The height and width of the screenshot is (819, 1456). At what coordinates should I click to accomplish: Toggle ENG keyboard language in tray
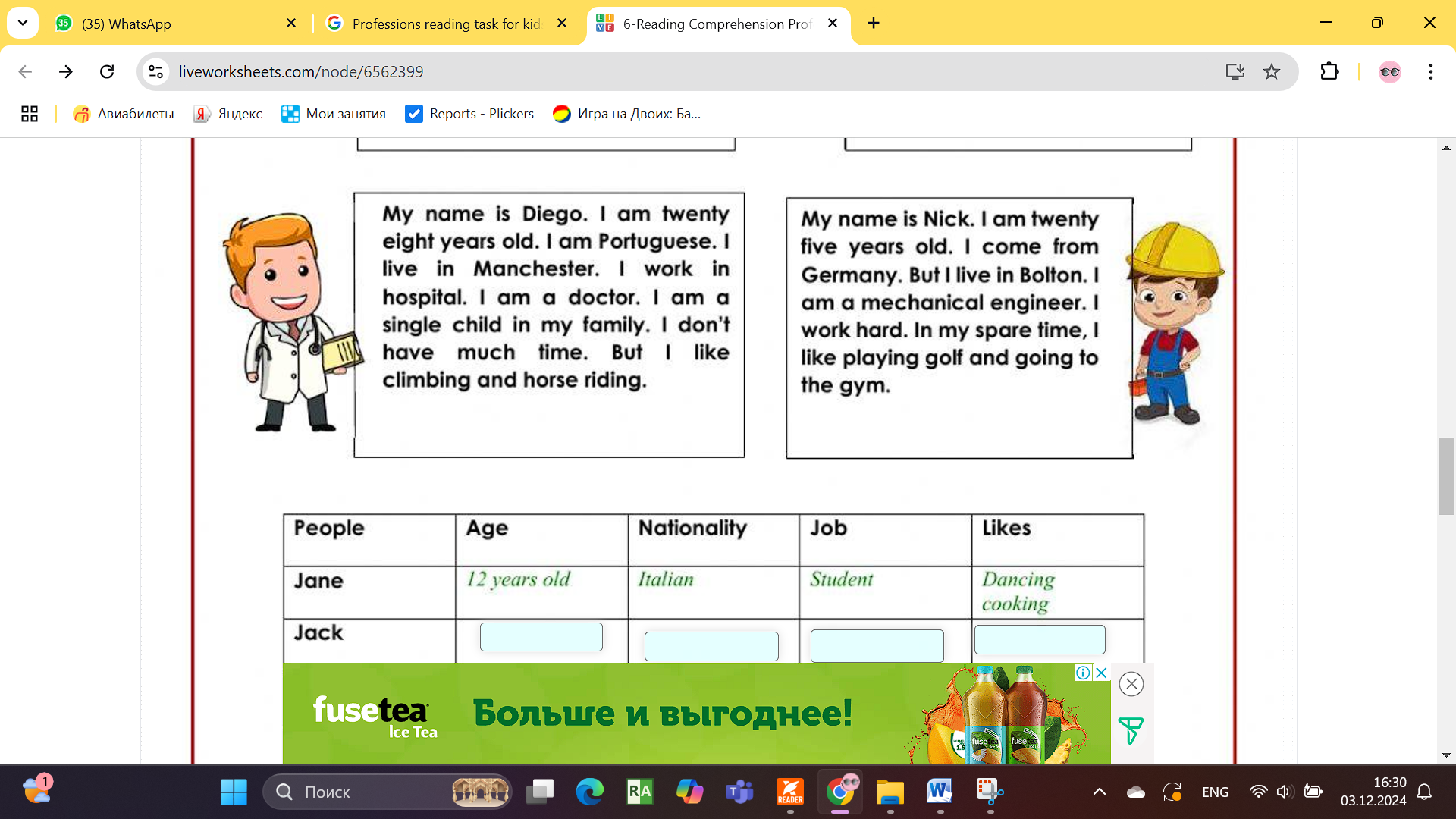1215,792
